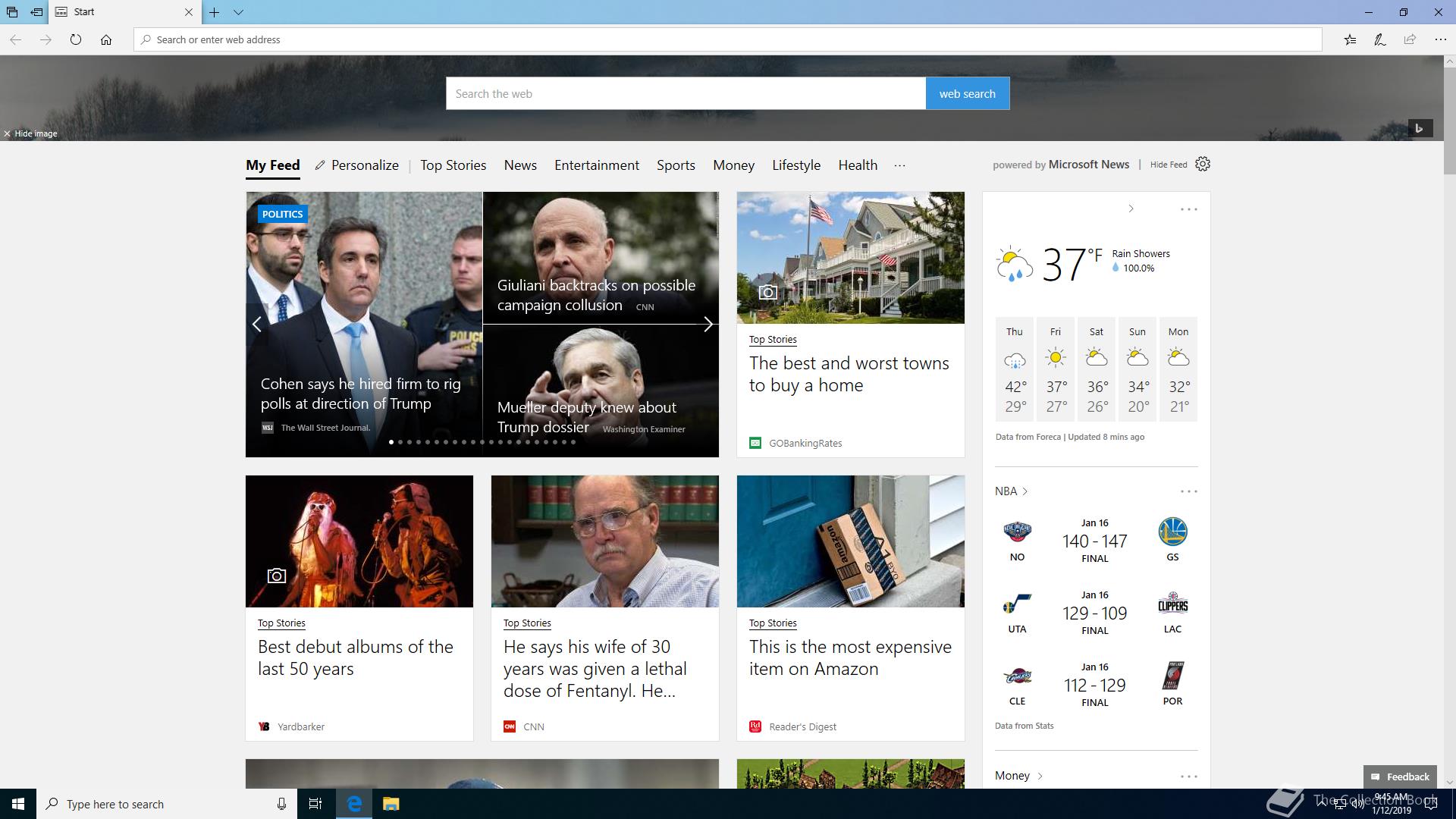Open the Favorites hub star icon
The height and width of the screenshot is (819, 1456).
1350,39
